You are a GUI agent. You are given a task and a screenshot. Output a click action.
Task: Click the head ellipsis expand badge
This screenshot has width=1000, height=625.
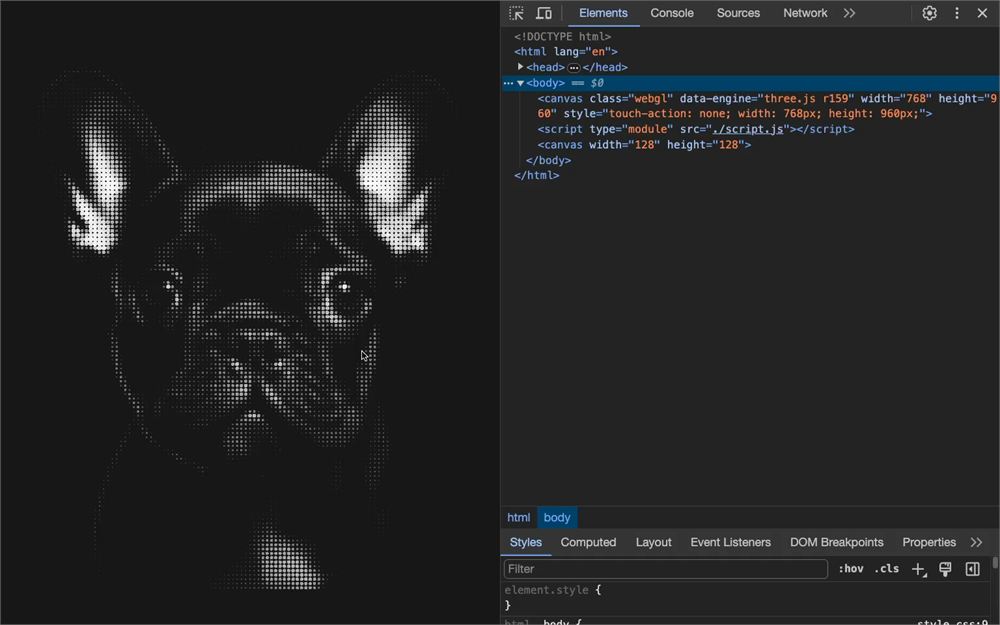pyautogui.click(x=574, y=68)
